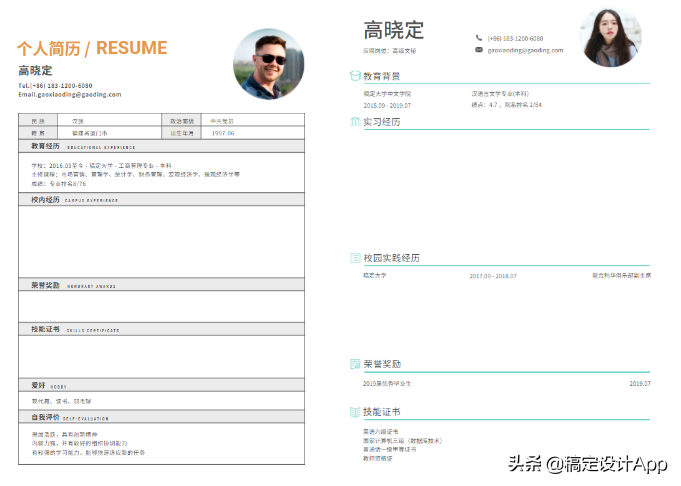The width and height of the screenshot is (681, 486).
Task: Click the large name 高晓定 on right resume
Action: coord(393,30)
